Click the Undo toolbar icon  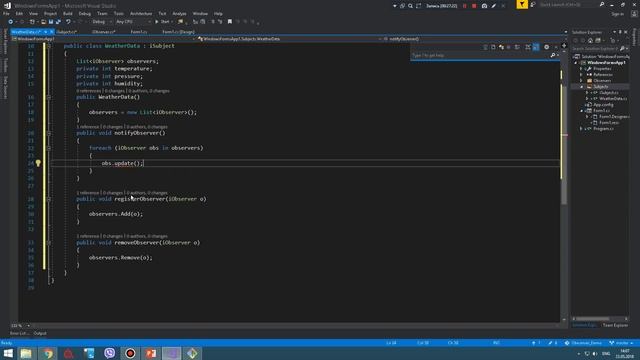(x=68, y=22)
